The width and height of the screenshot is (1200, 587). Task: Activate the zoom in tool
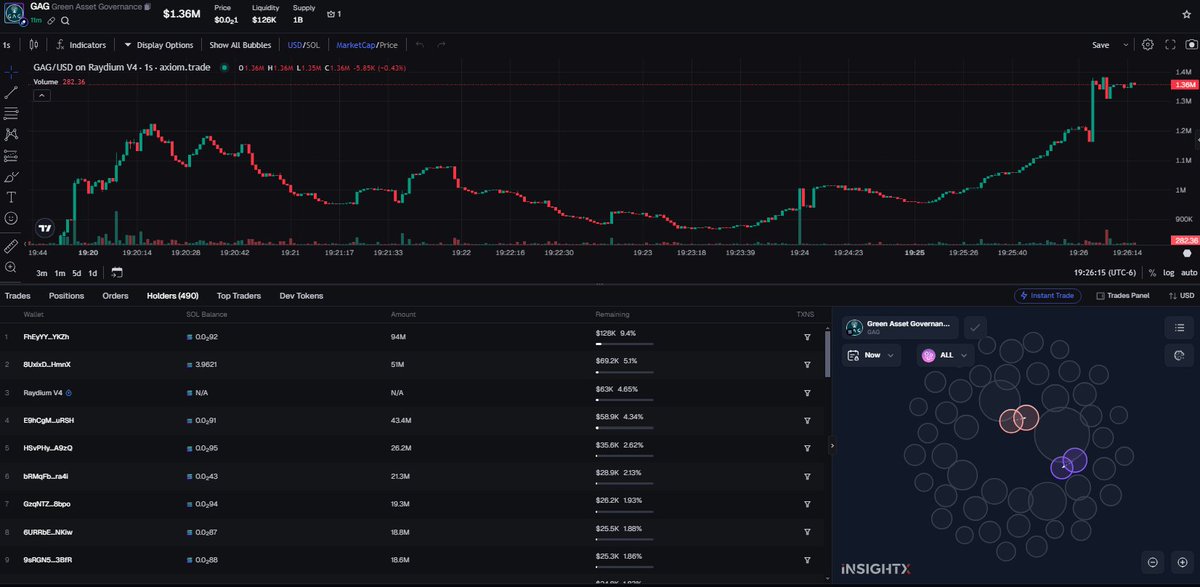(11, 267)
